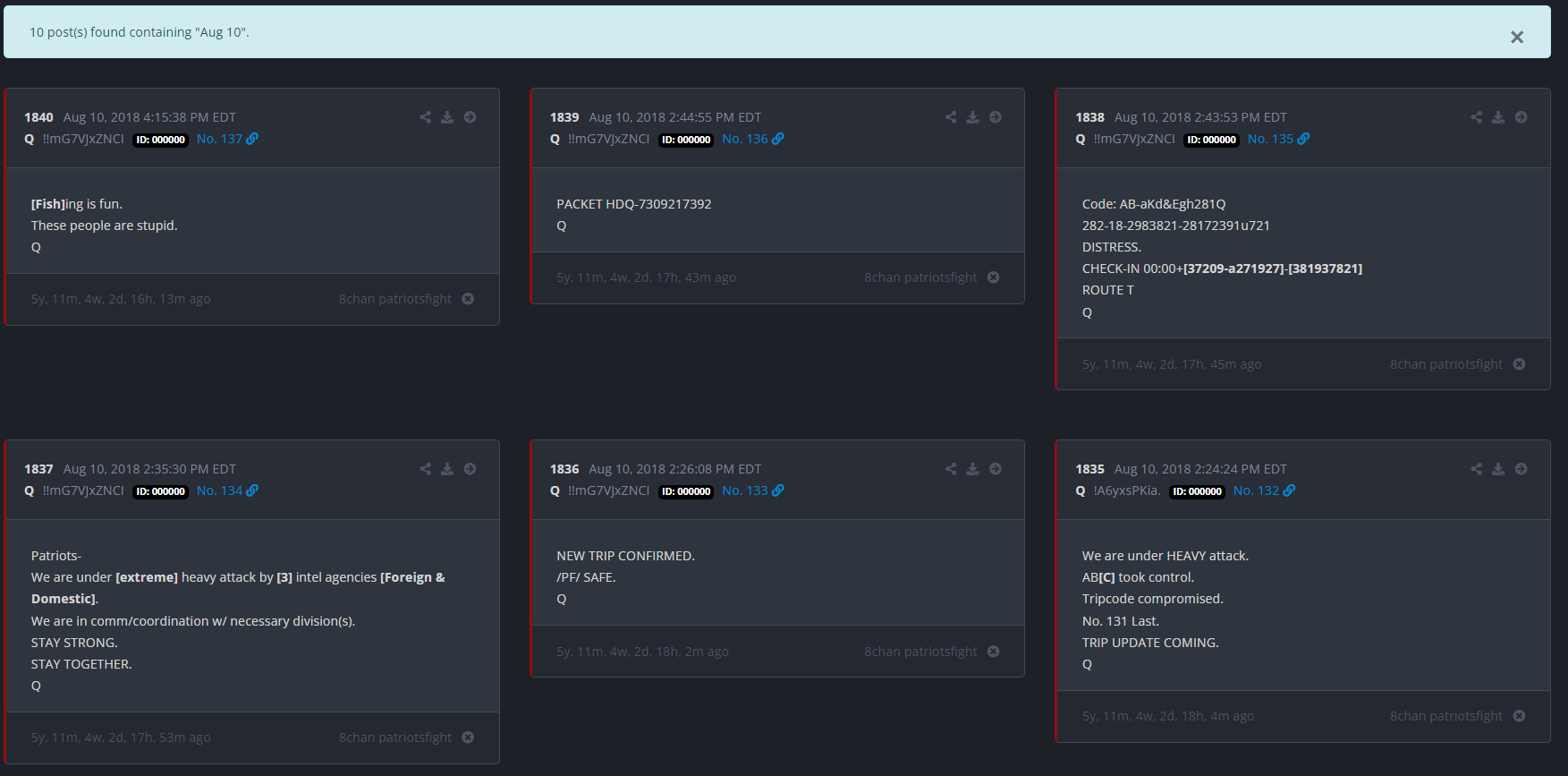Open link No. 133
Viewport: 1568px width, 776px height.
pos(753,490)
